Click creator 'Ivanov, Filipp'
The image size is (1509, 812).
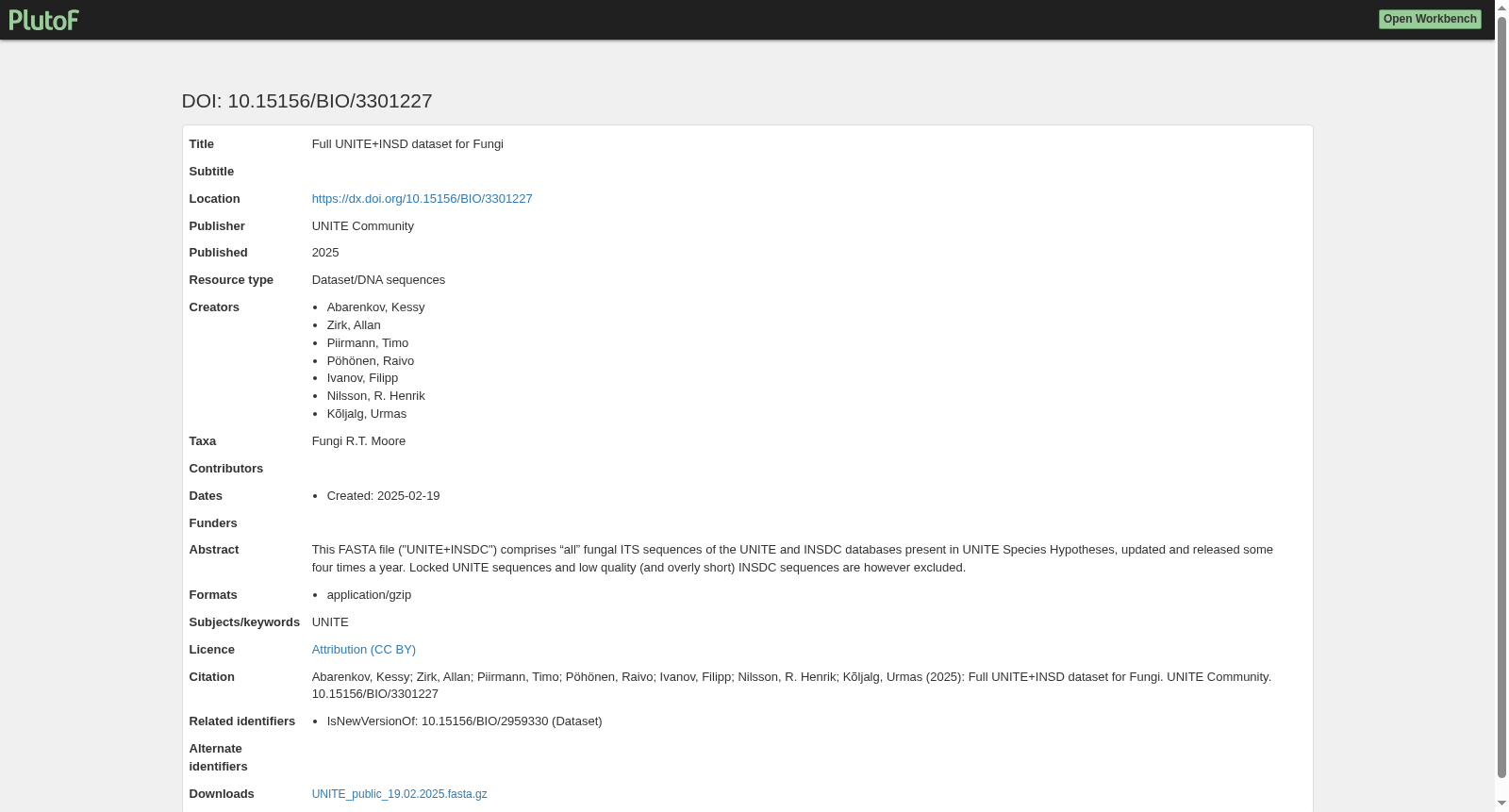[362, 378]
